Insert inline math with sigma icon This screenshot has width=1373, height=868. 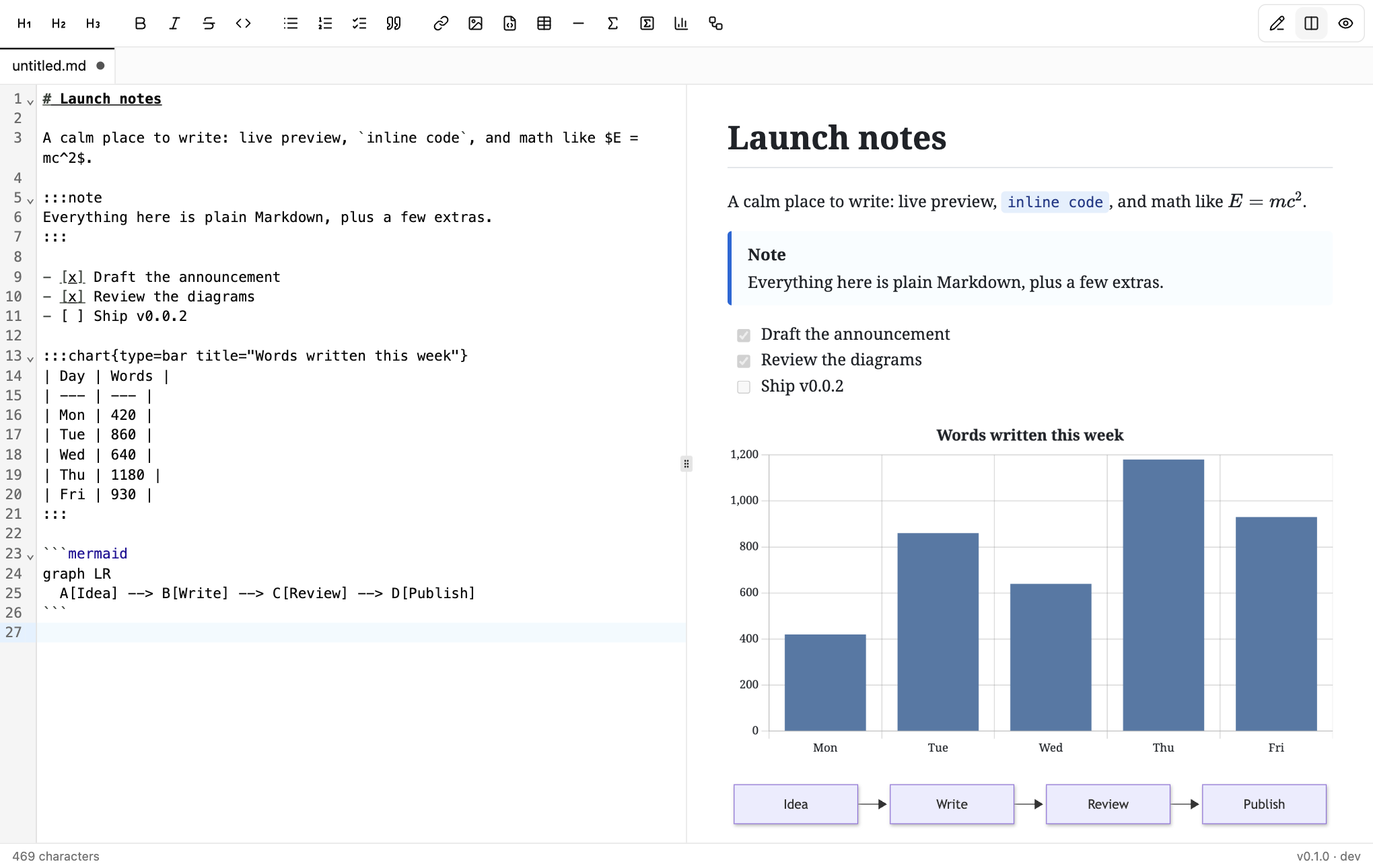[612, 24]
